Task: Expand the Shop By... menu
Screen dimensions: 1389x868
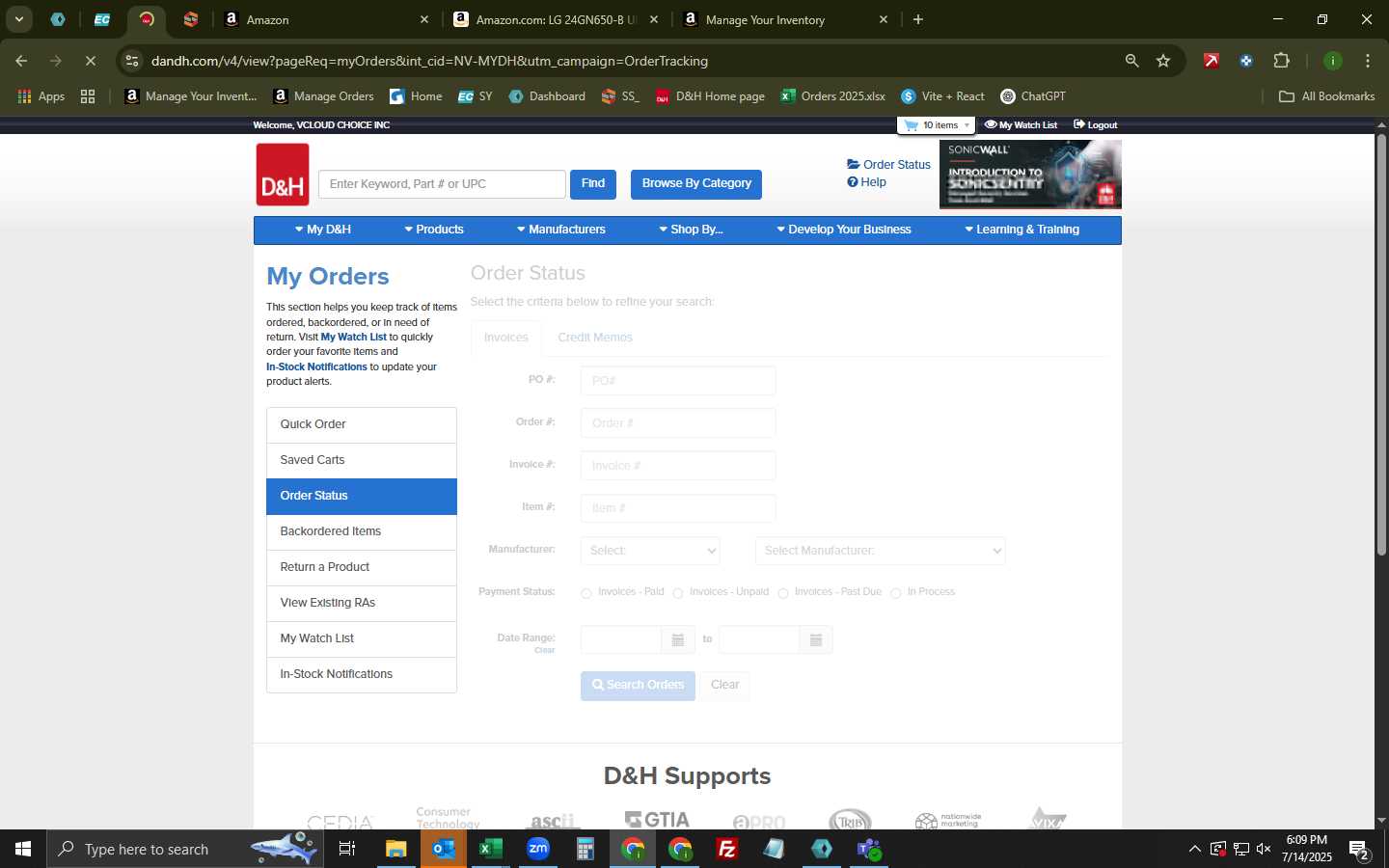Action: click(691, 230)
